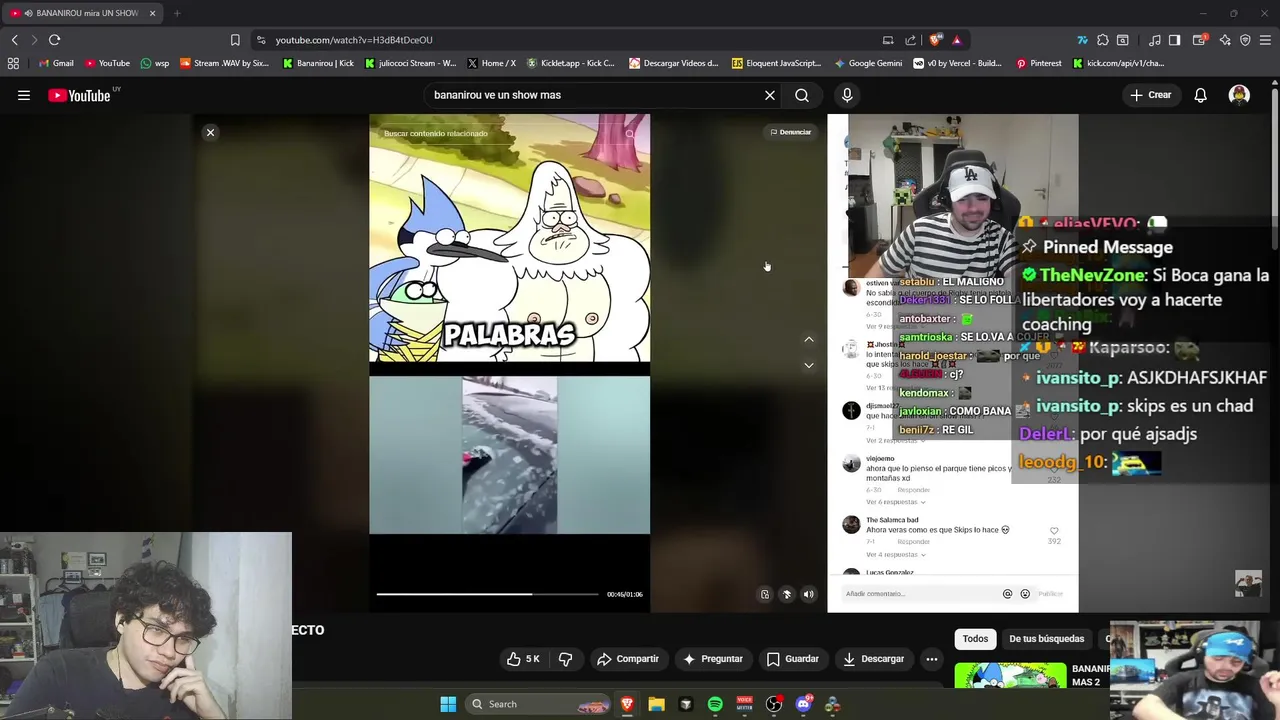Open the YouTube account avatar menu

click(x=1239, y=95)
